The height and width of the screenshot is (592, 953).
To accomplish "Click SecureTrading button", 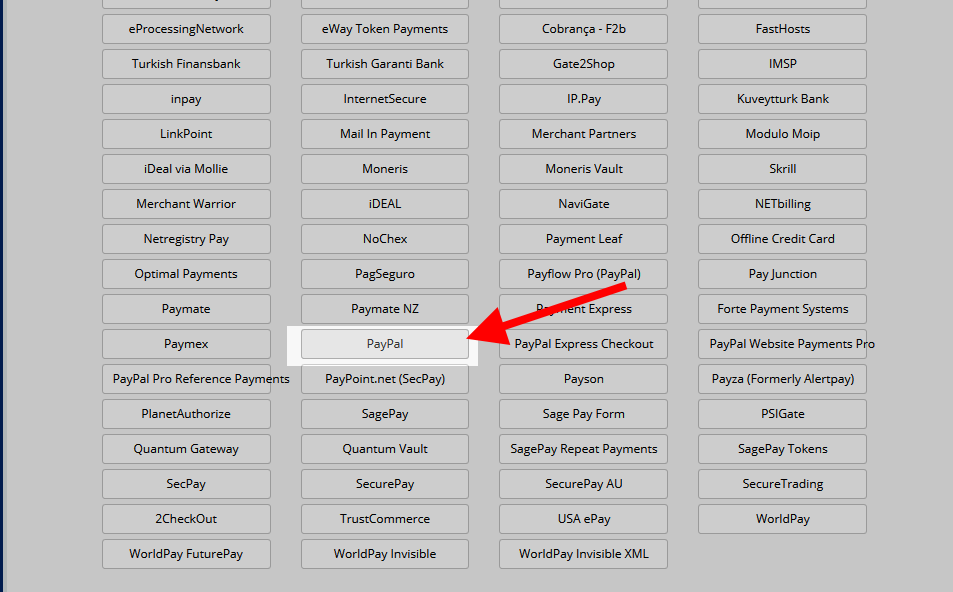I will [782, 484].
